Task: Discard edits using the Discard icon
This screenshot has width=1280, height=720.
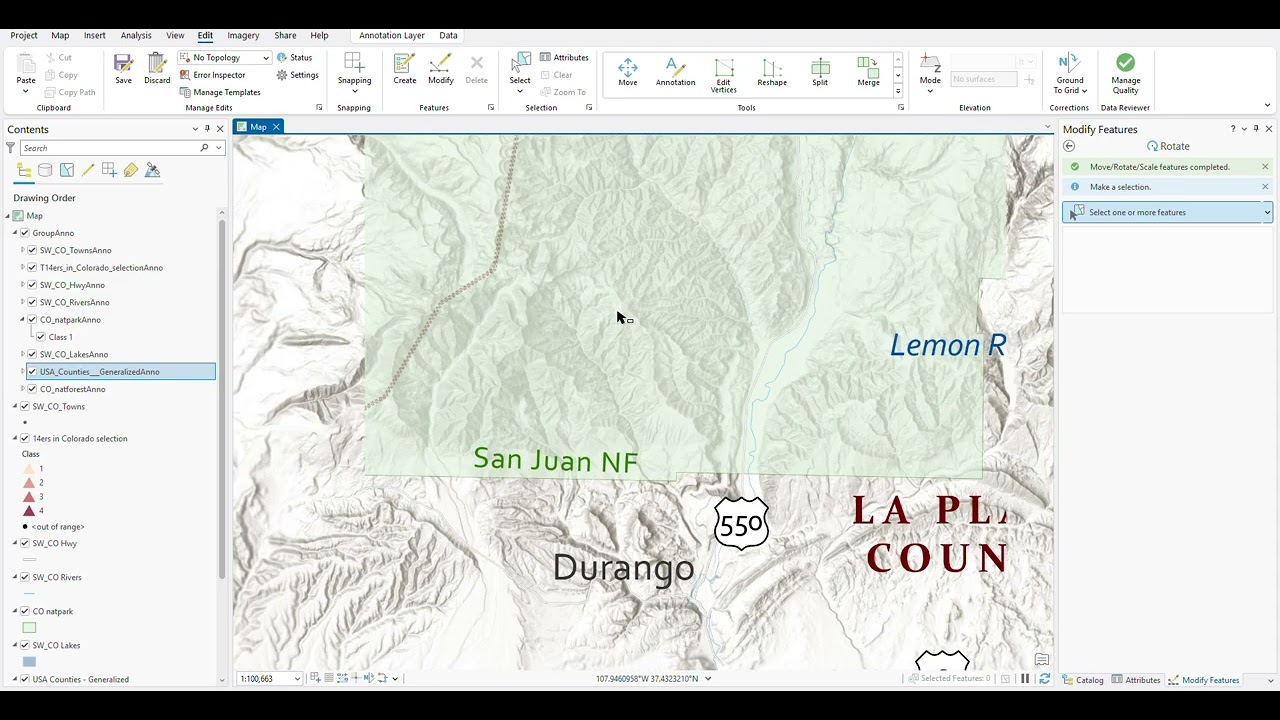Action: point(157,69)
